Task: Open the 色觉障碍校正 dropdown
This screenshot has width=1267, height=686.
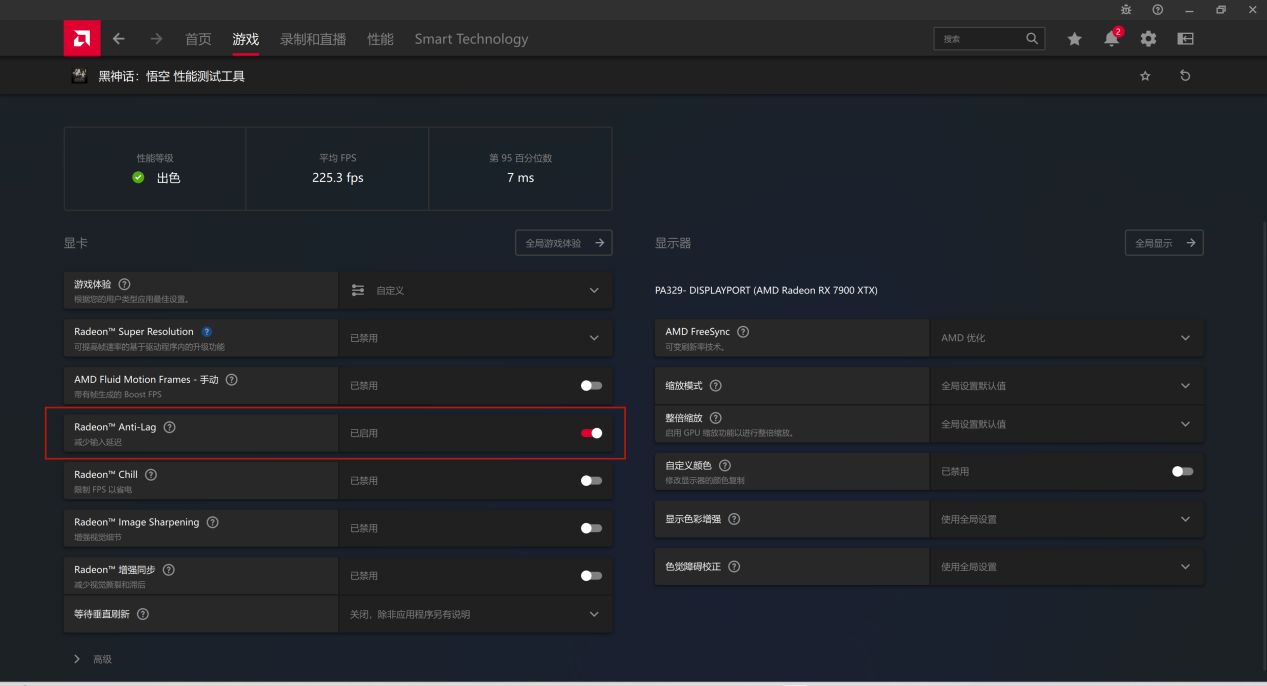Action: [x=1067, y=567]
